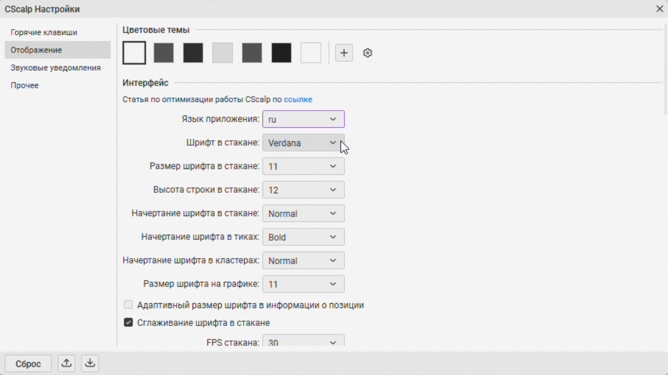
Task: Expand the order book row height dropdown 12
Action: point(303,190)
